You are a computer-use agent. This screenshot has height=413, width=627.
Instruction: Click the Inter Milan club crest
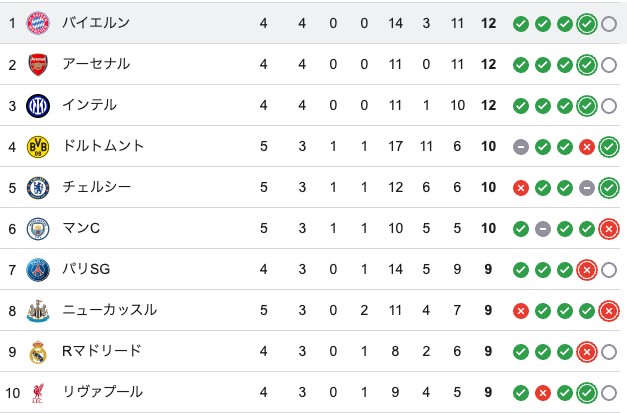pos(38,105)
